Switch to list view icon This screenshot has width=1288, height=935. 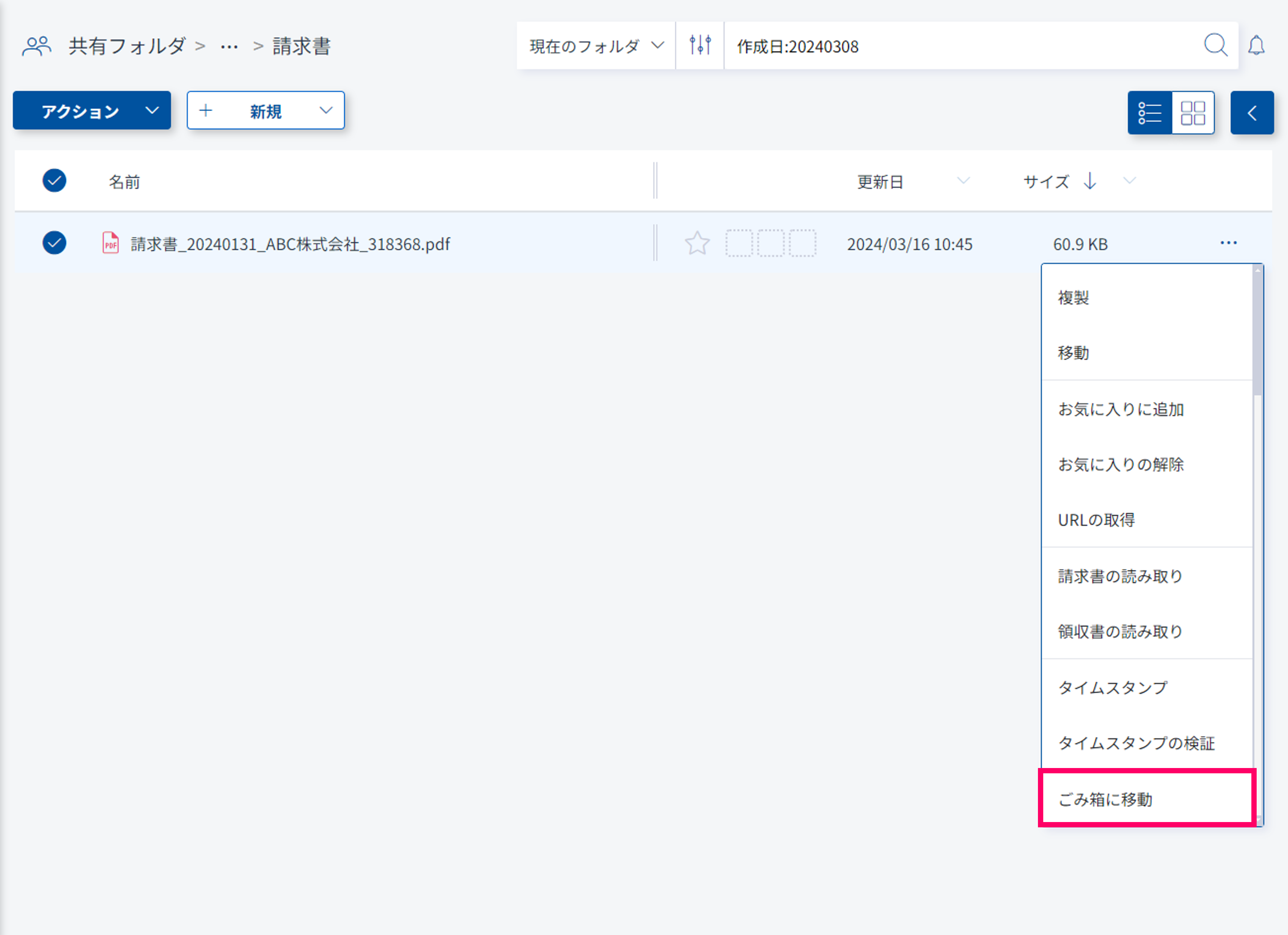click(1149, 113)
